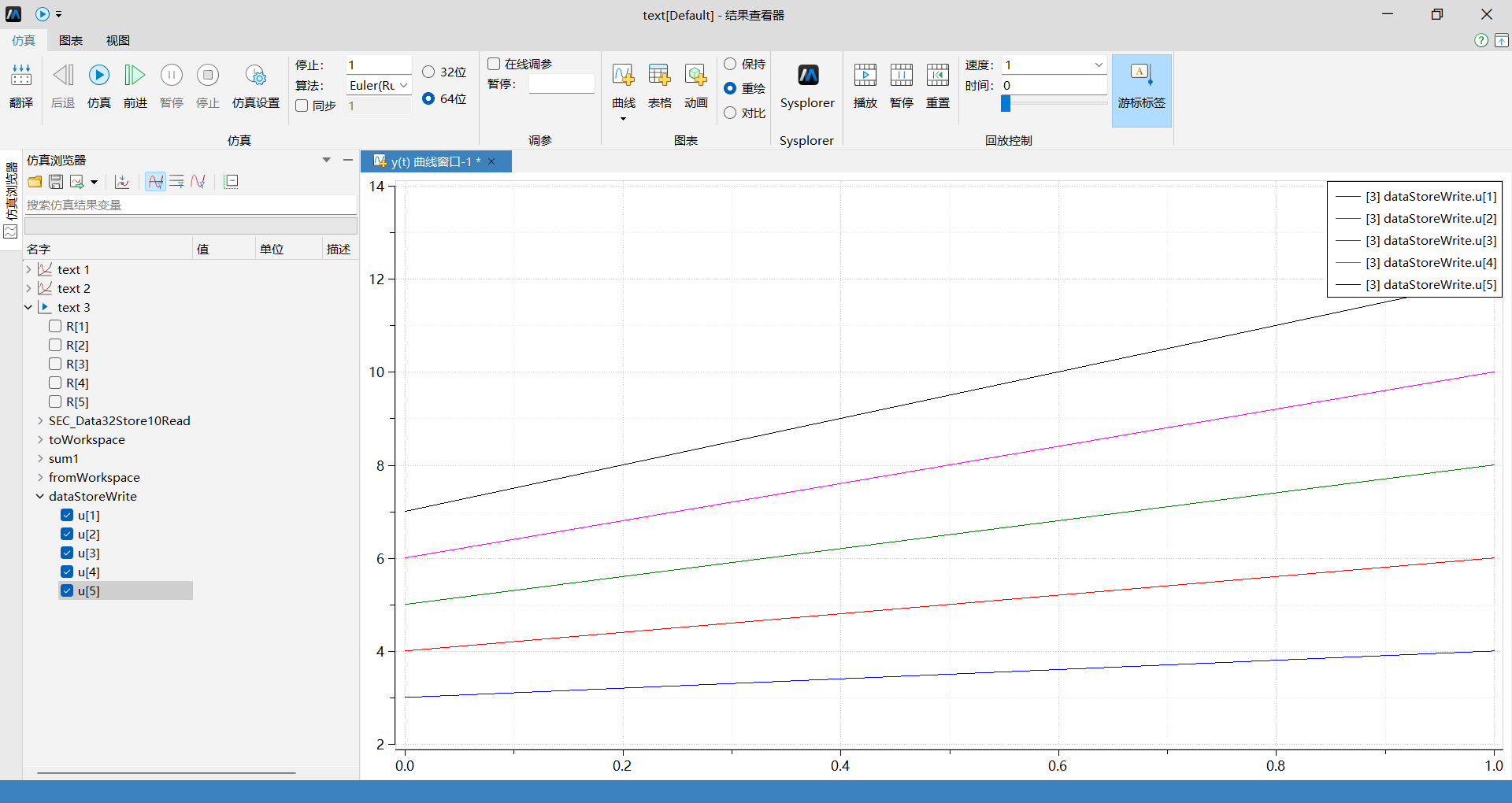The image size is (1512, 803).
Task: Uncheck the u[4] variable checkbox
Action: pyautogui.click(x=67, y=572)
